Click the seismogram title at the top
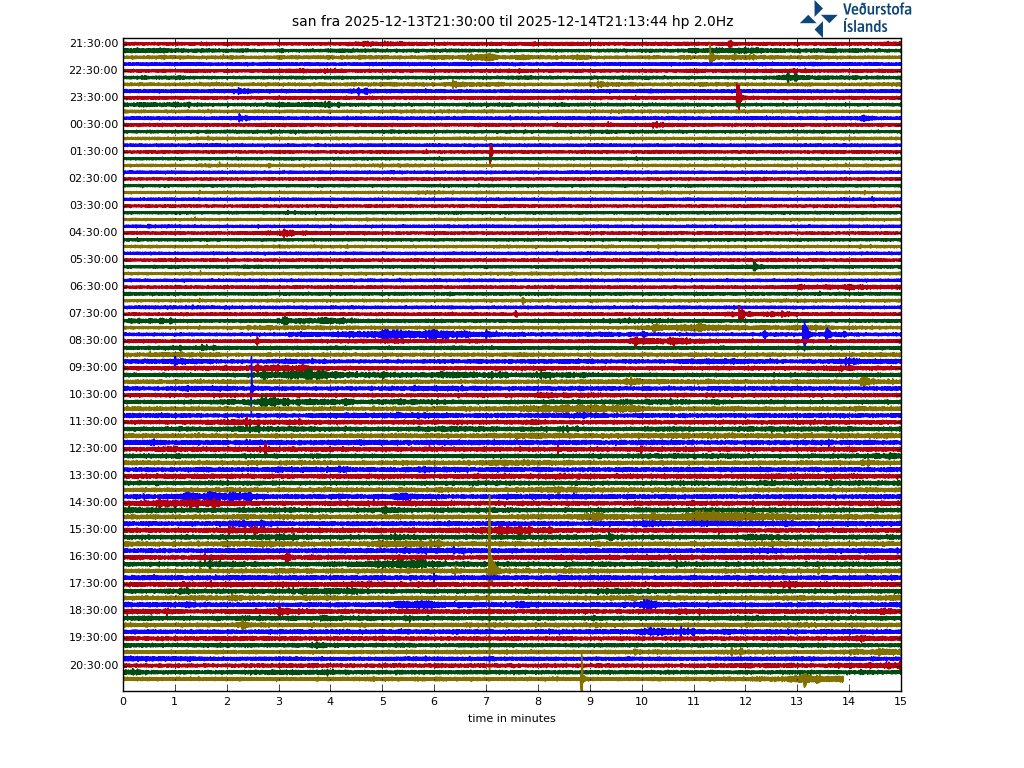The height and width of the screenshot is (768, 1024). [x=512, y=22]
